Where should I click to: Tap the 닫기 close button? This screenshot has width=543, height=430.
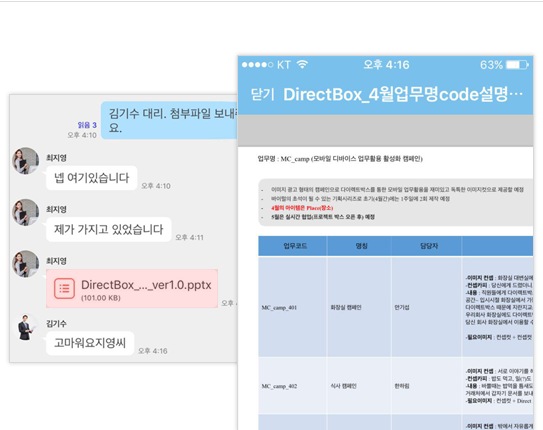[x=262, y=95]
